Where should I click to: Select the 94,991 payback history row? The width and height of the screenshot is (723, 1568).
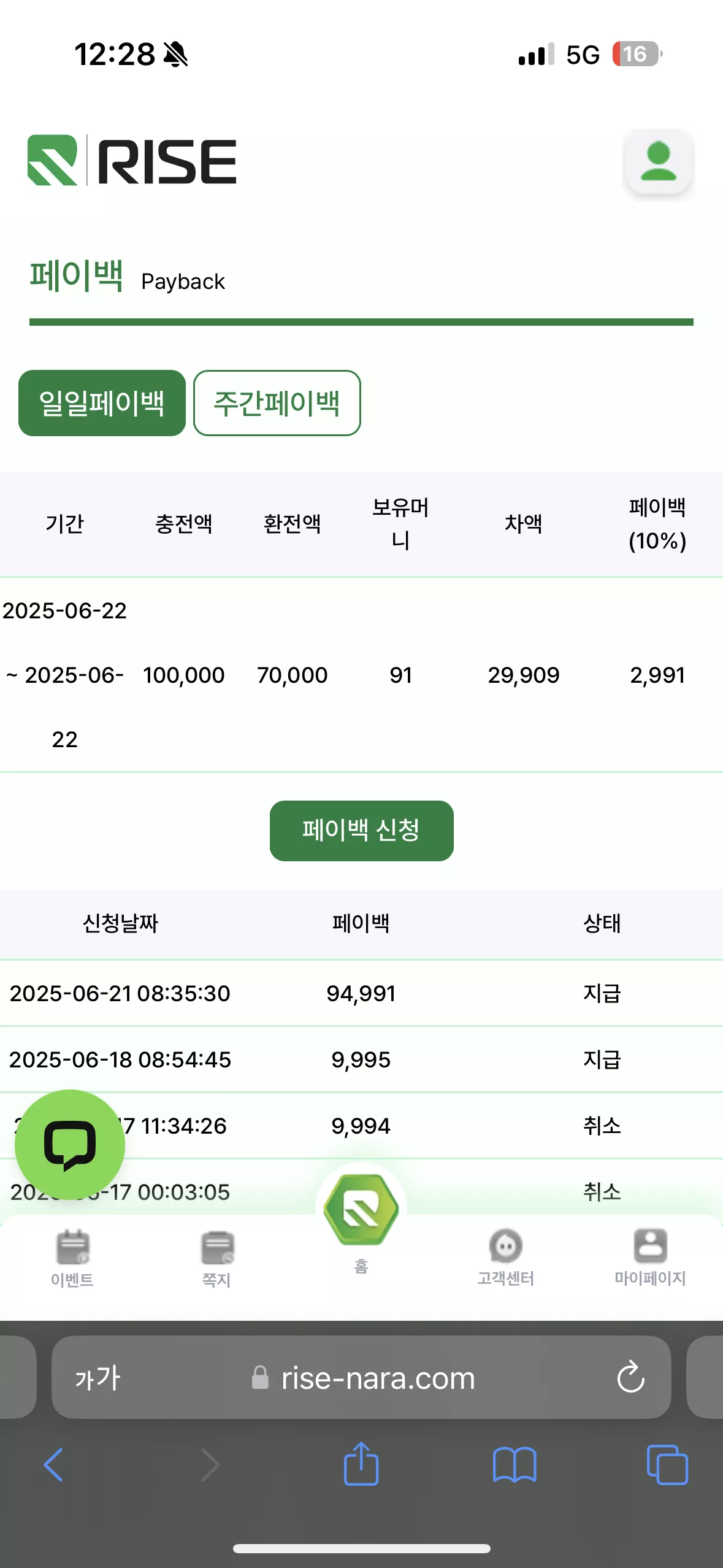coord(361,993)
